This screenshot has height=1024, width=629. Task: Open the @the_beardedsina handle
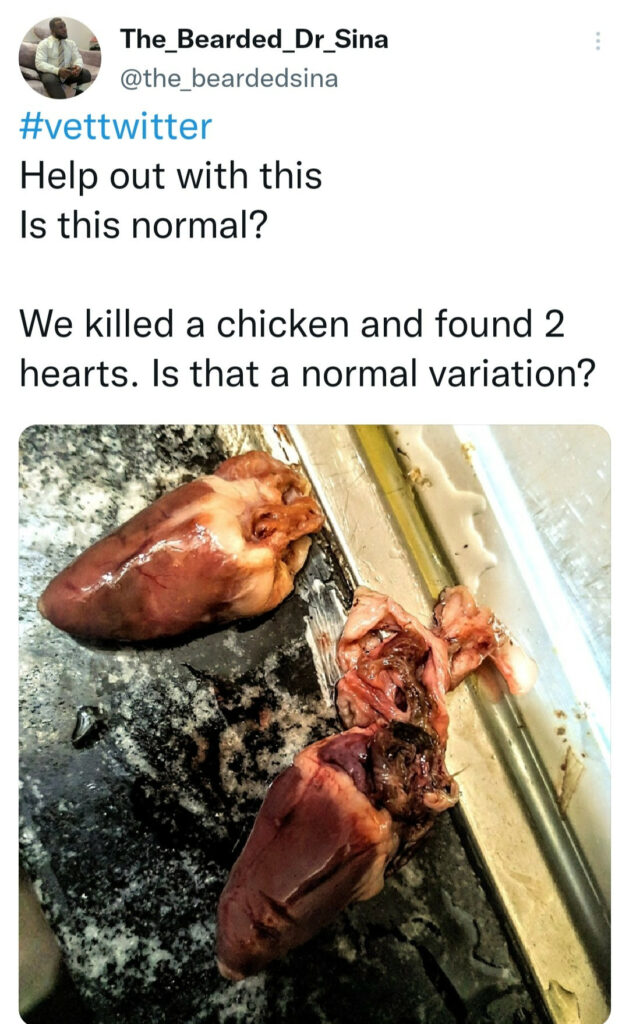[228, 78]
